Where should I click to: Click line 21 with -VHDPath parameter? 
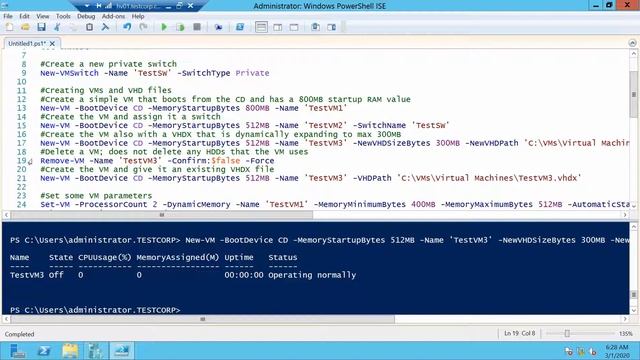pyautogui.click(x=311, y=178)
